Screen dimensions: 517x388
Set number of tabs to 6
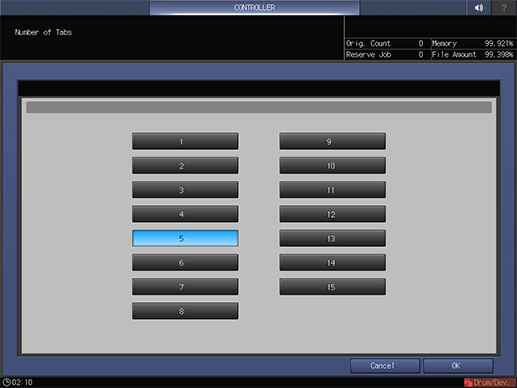(185, 263)
